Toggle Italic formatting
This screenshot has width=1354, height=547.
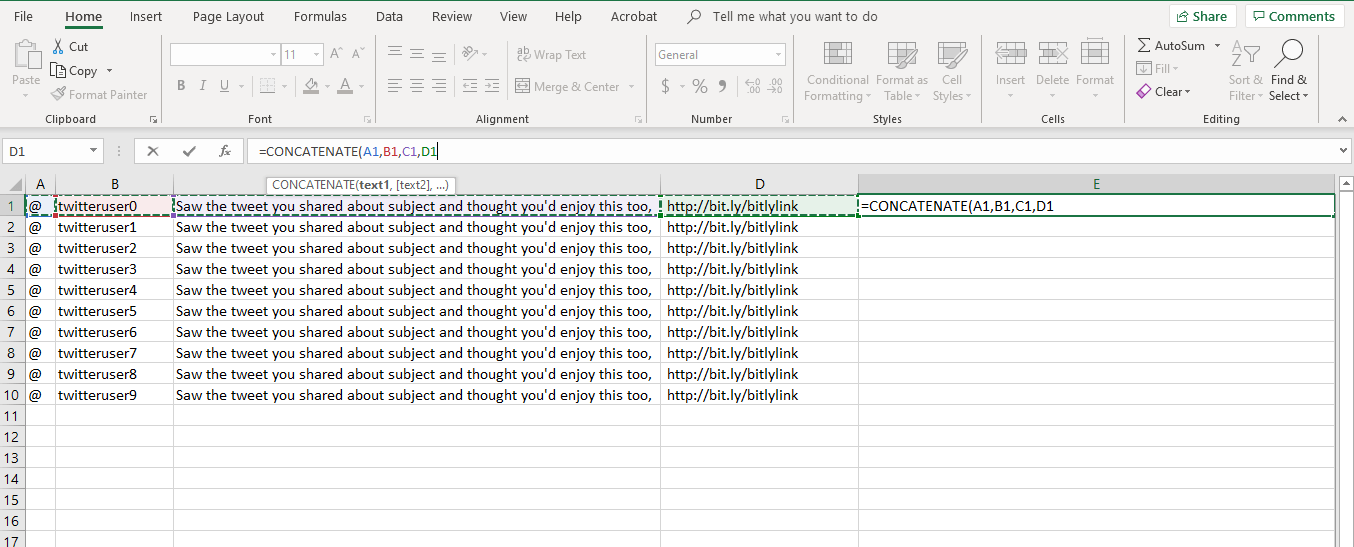pyautogui.click(x=203, y=86)
